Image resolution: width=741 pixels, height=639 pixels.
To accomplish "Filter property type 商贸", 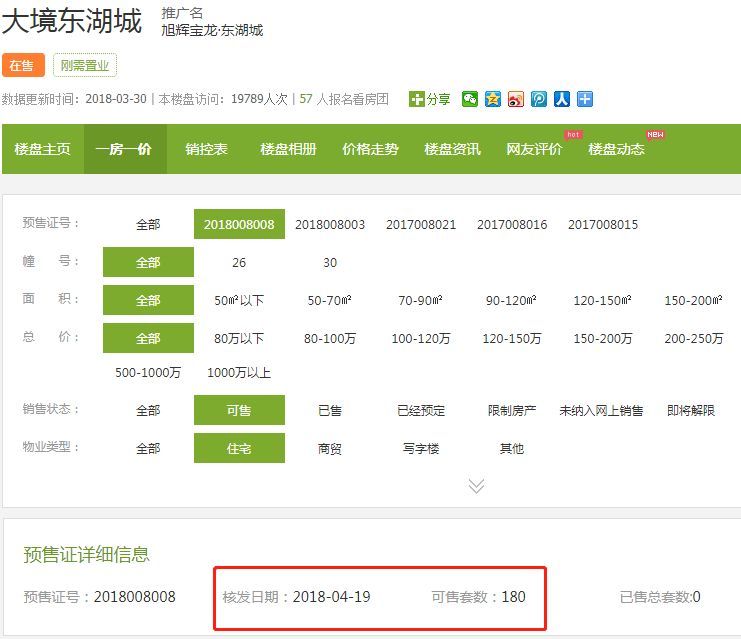I will [330, 448].
